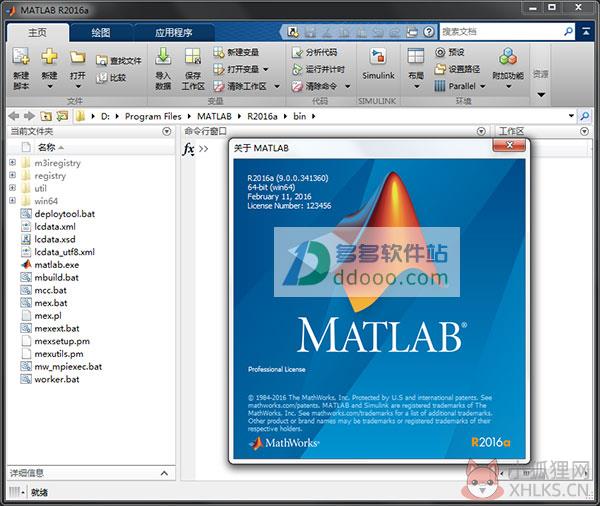Click the back arrow in the address bar

point(14,116)
